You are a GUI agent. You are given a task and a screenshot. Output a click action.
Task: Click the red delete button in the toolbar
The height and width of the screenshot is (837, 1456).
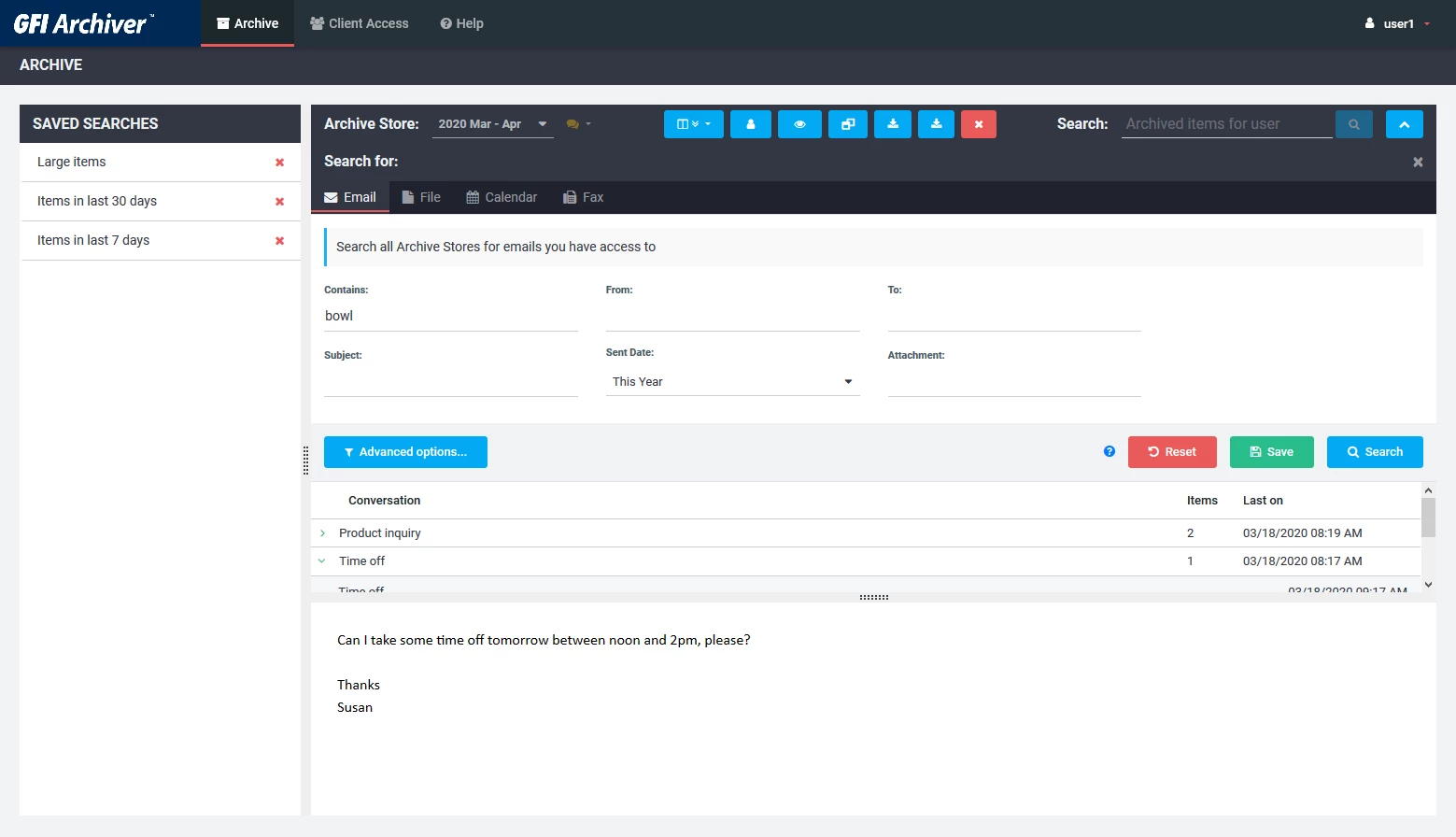pyautogui.click(x=978, y=124)
